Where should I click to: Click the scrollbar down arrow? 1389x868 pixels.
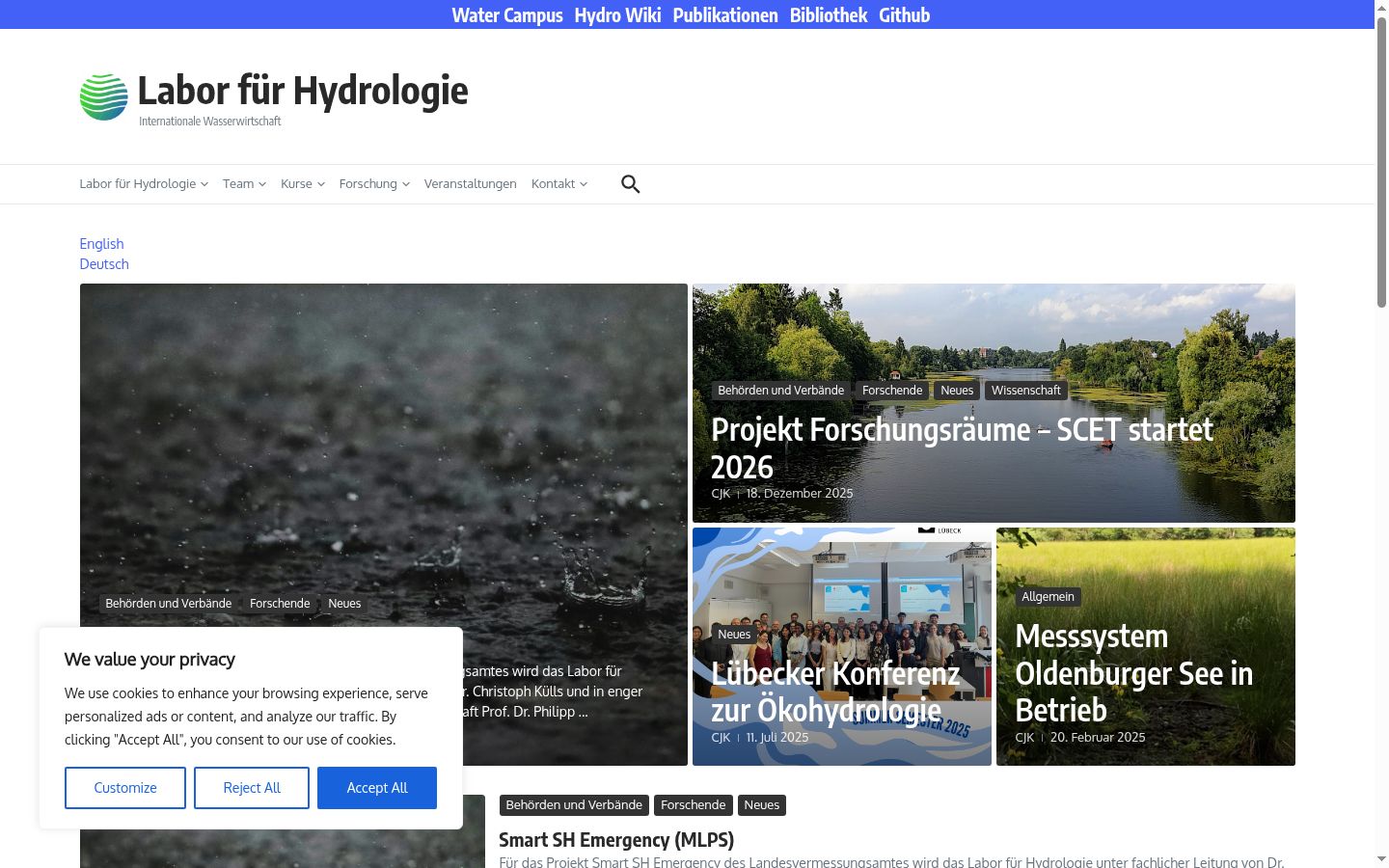pos(1381,858)
